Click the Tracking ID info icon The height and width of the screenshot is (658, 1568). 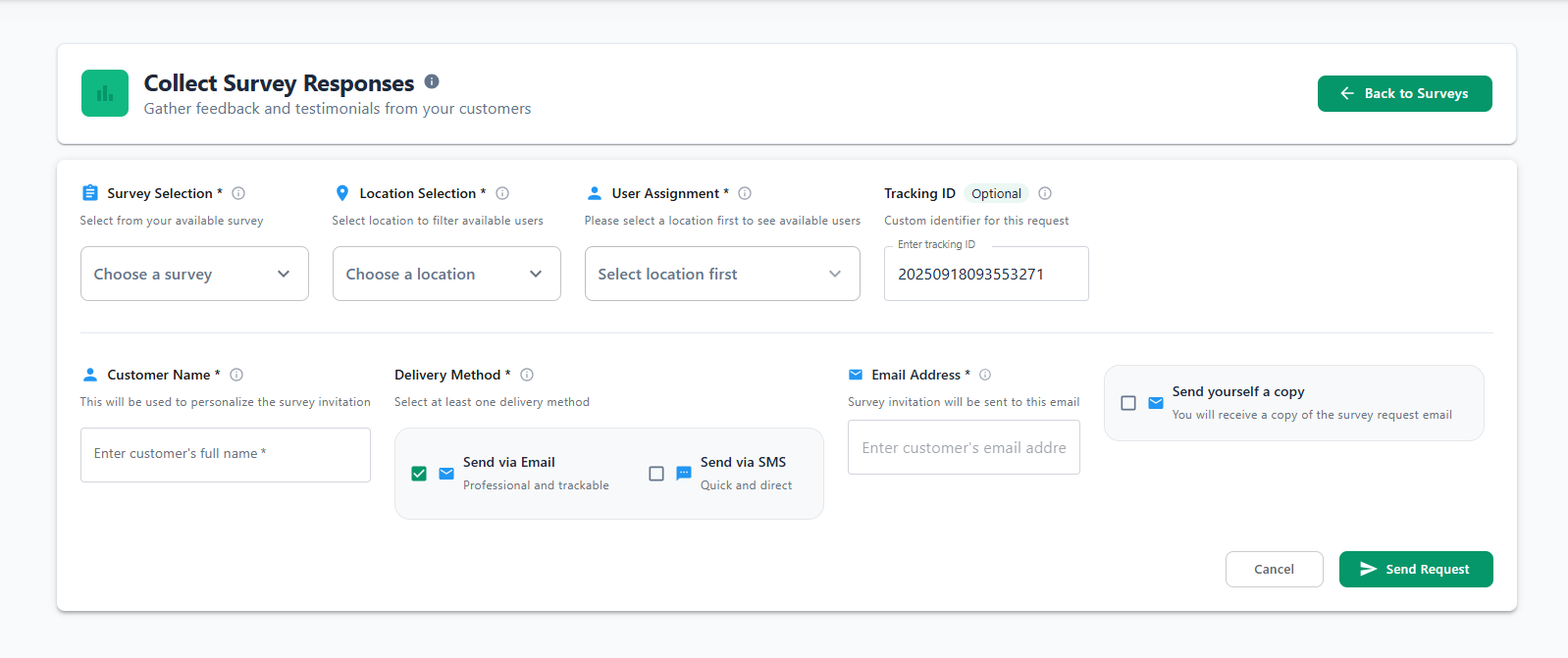[x=1045, y=193]
